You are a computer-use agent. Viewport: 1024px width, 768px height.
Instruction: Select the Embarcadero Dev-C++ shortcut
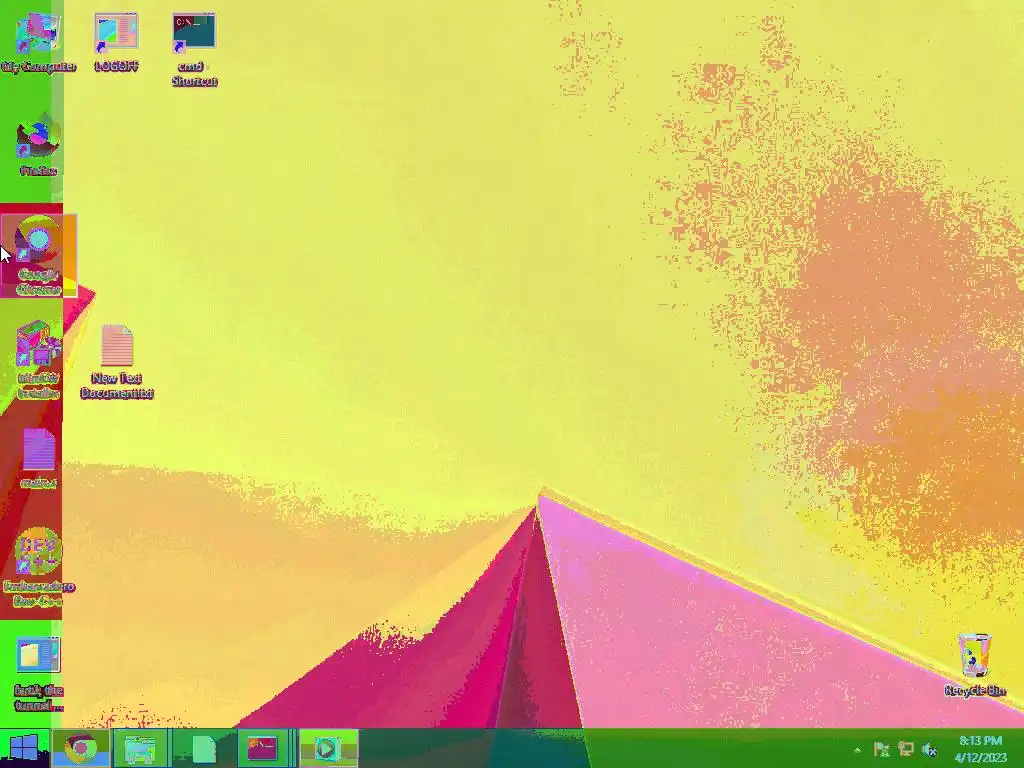pyautogui.click(x=39, y=567)
